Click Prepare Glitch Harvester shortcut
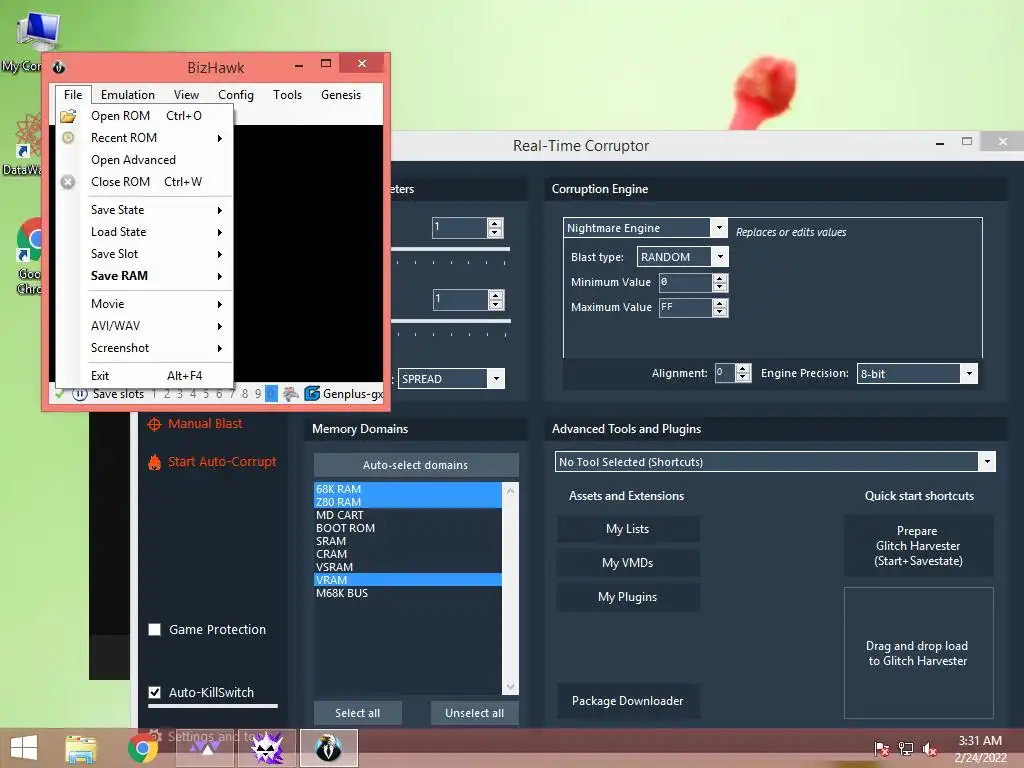This screenshot has height=768, width=1024. tap(918, 547)
